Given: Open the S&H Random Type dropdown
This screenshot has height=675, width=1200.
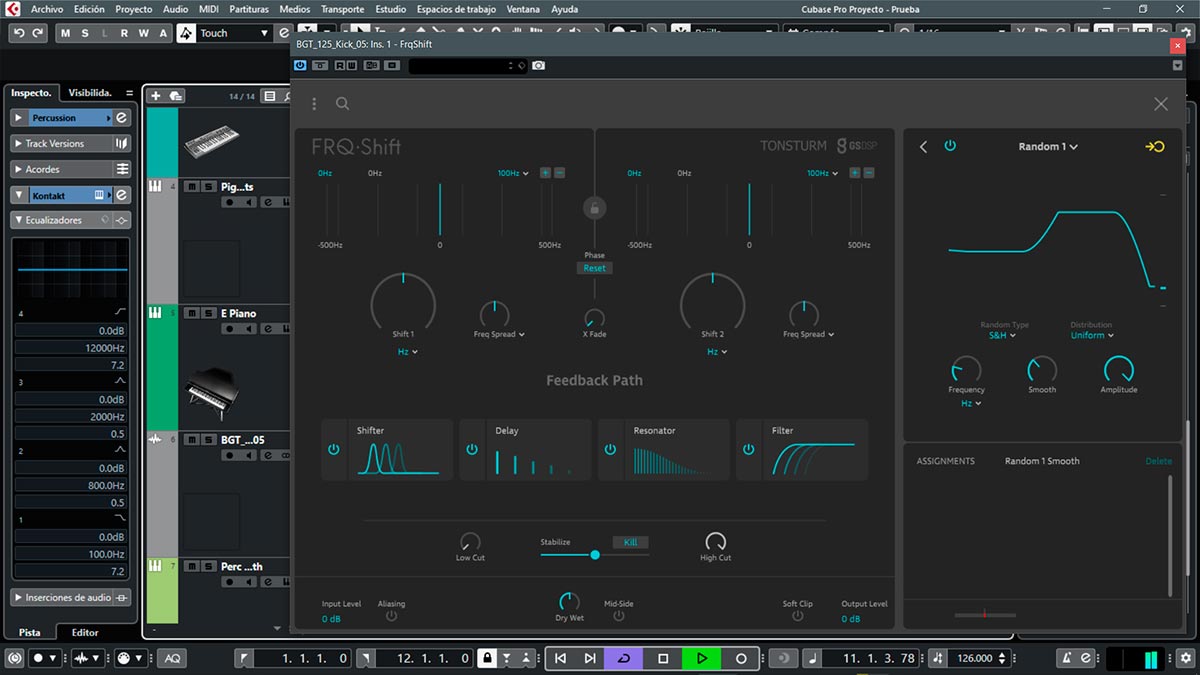Looking at the screenshot, I should [1003, 336].
